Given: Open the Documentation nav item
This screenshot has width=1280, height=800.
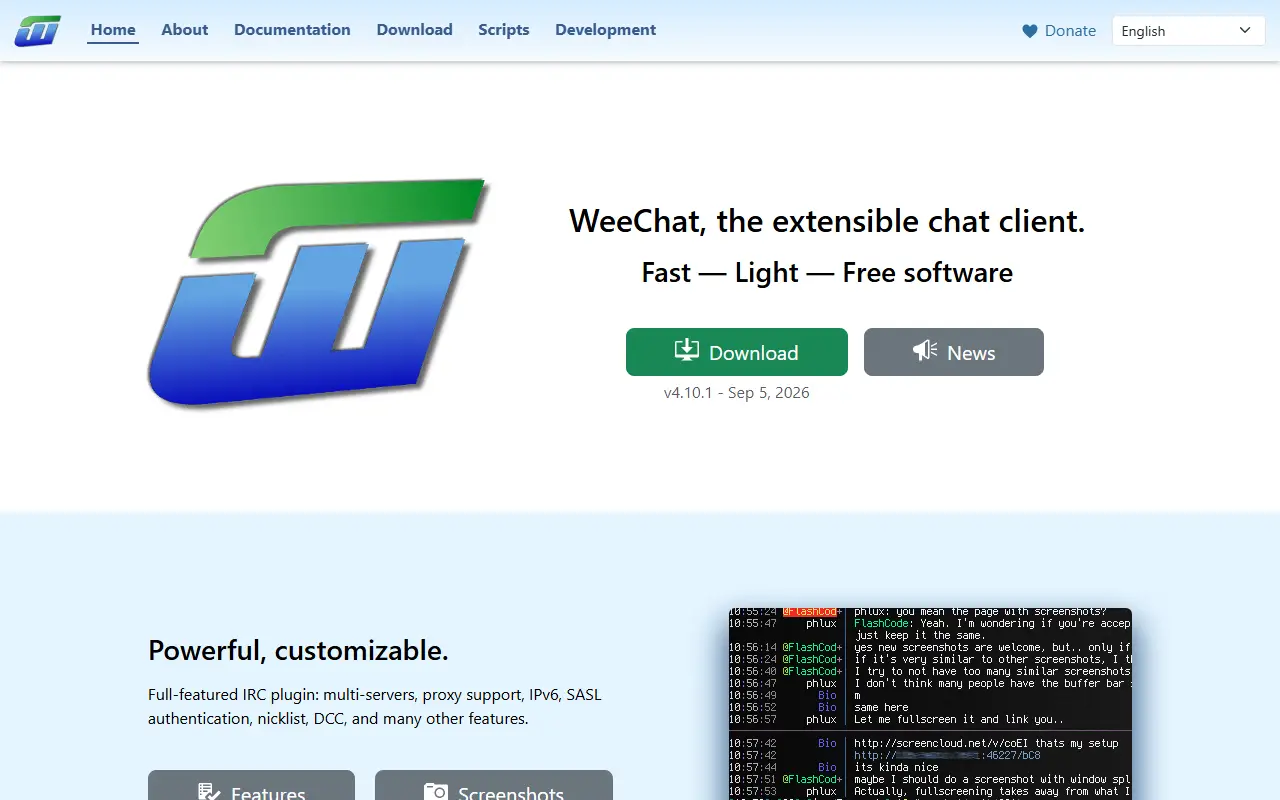Looking at the screenshot, I should 292,30.
